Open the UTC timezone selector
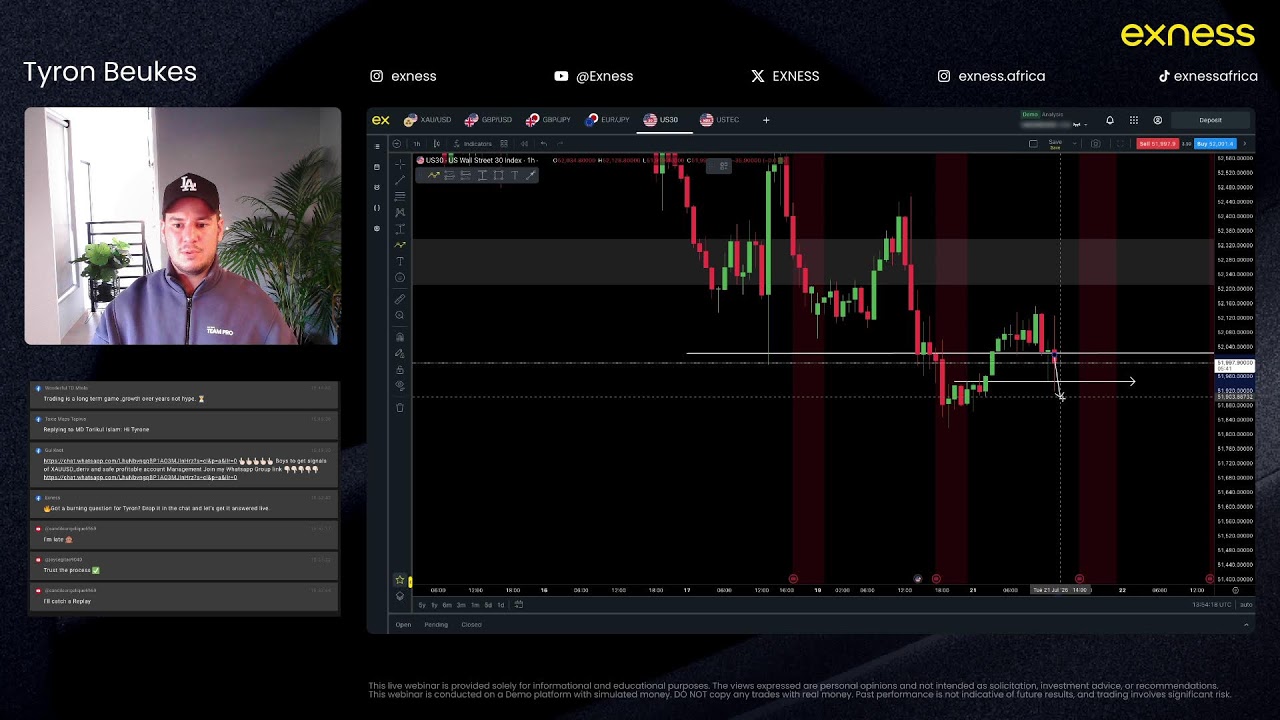The height and width of the screenshot is (720, 1280). point(1210,604)
